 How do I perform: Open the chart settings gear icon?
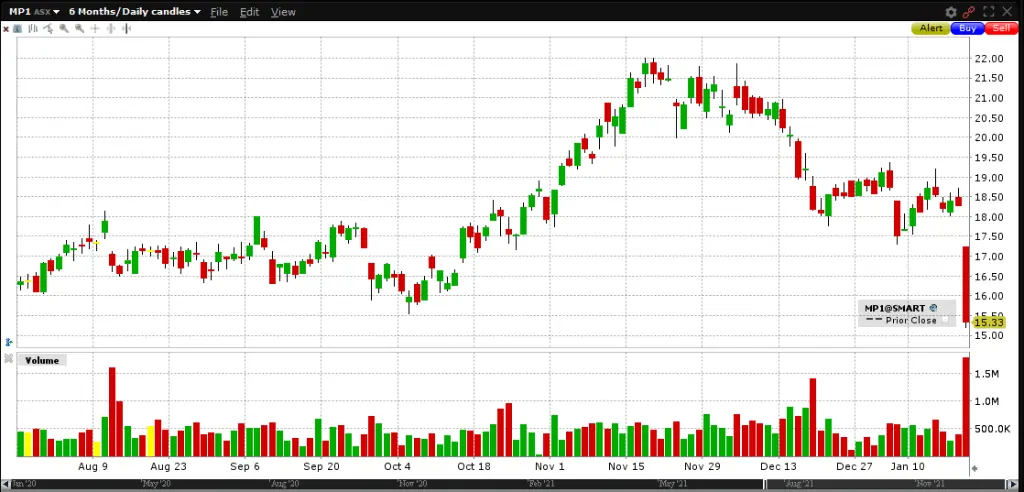950,12
